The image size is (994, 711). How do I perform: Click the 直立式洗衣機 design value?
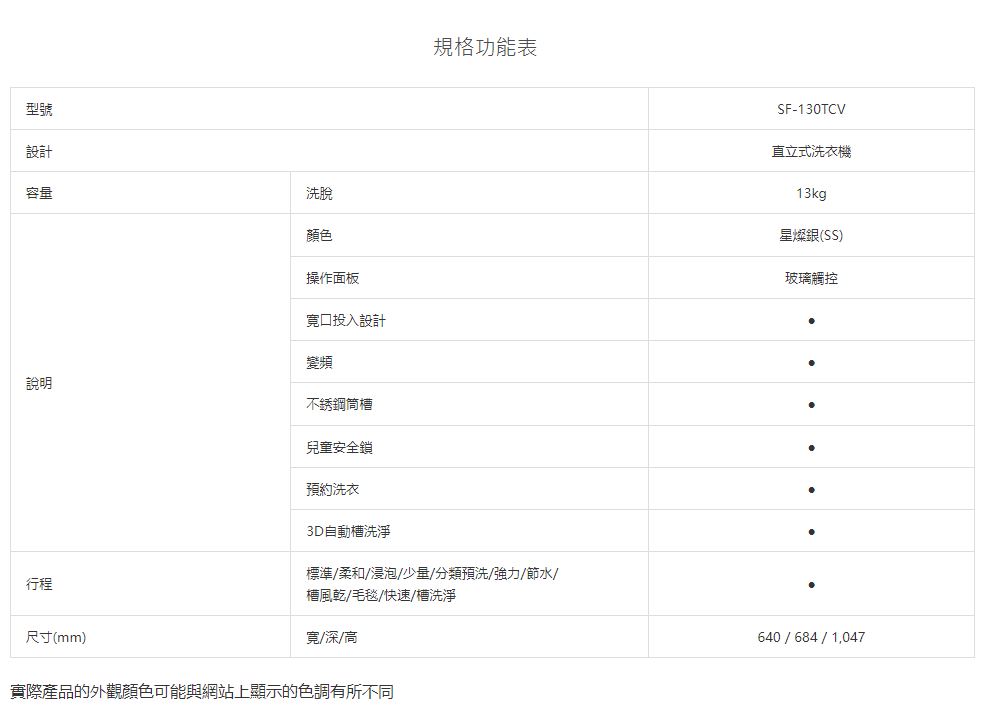click(x=811, y=152)
